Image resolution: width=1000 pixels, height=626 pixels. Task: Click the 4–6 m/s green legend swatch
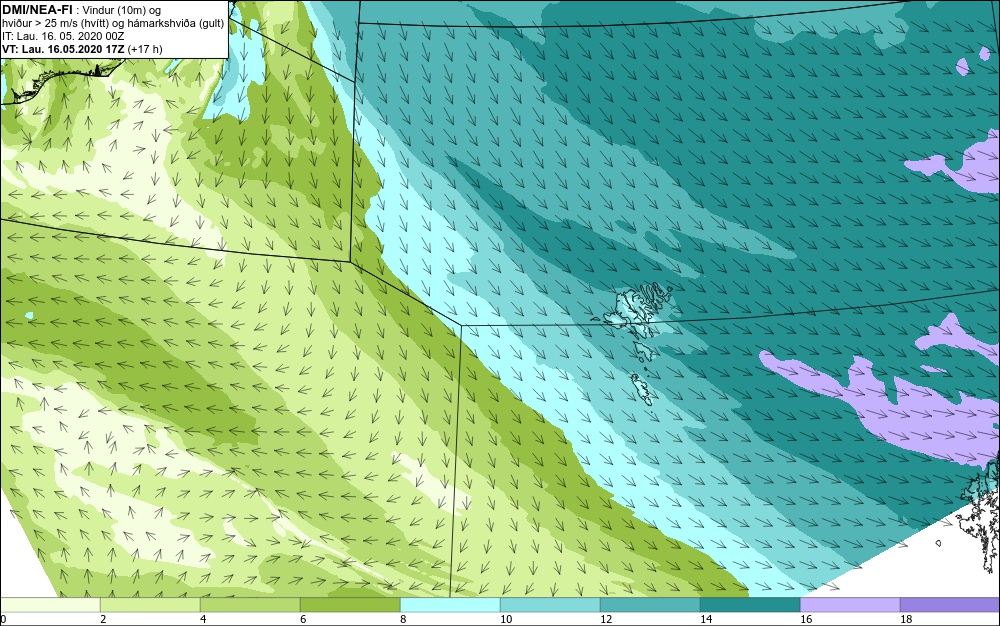251,604
